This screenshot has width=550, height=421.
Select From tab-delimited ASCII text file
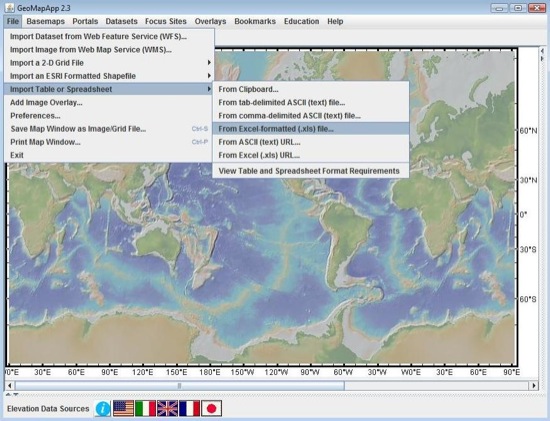pos(310,102)
